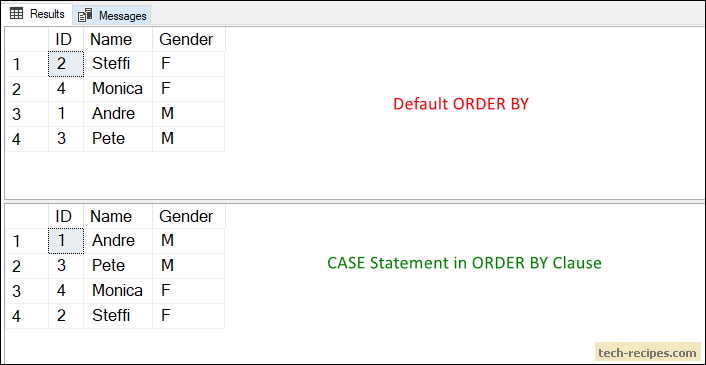Click highlighted ID cell 2 in top grid
The width and height of the screenshot is (706, 365).
(x=66, y=64)
